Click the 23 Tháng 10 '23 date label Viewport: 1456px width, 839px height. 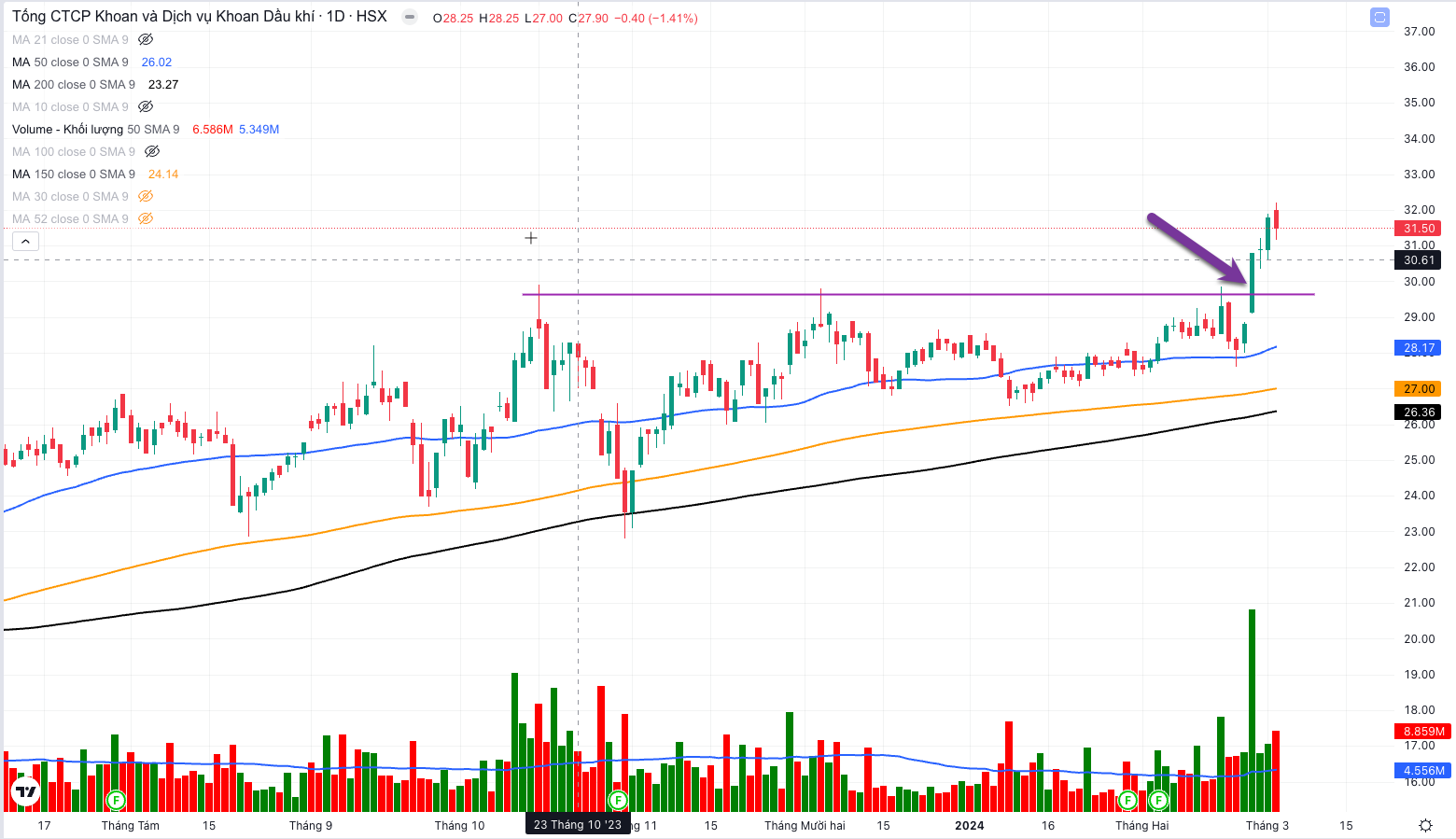click(x=577, y=825)
